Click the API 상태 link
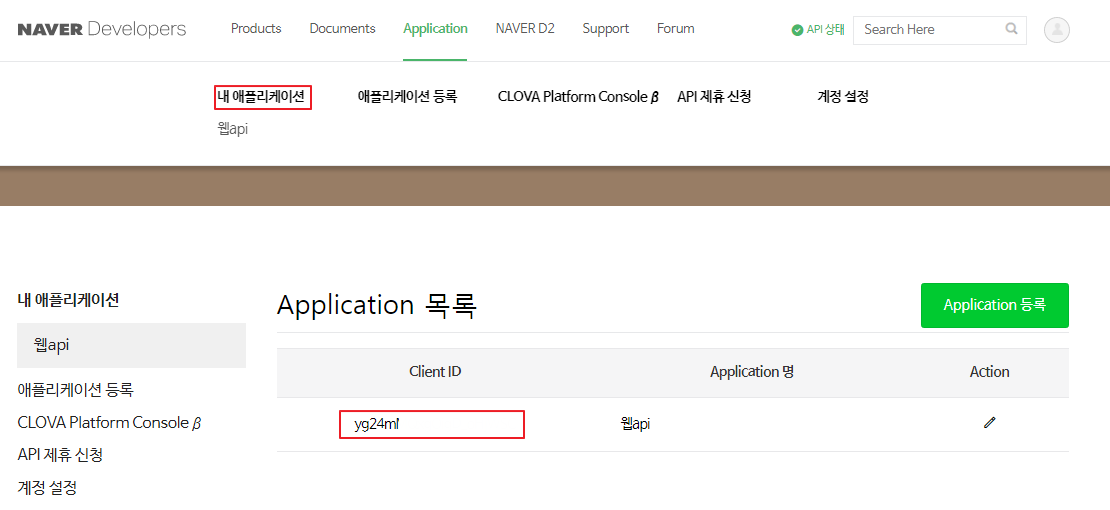The height and width of the screenshot is (510, 1110). point(825,30)
